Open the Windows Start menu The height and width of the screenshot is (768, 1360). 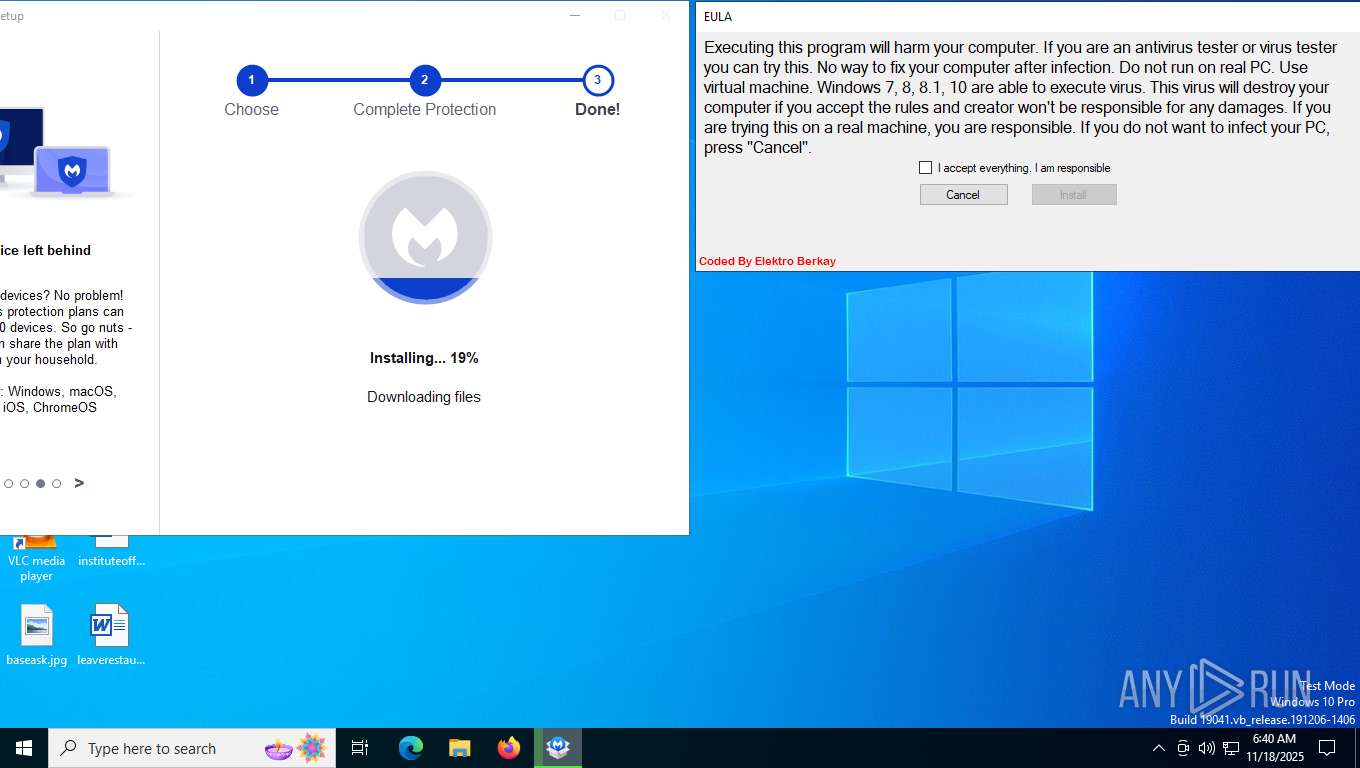[x=24, y=748]
